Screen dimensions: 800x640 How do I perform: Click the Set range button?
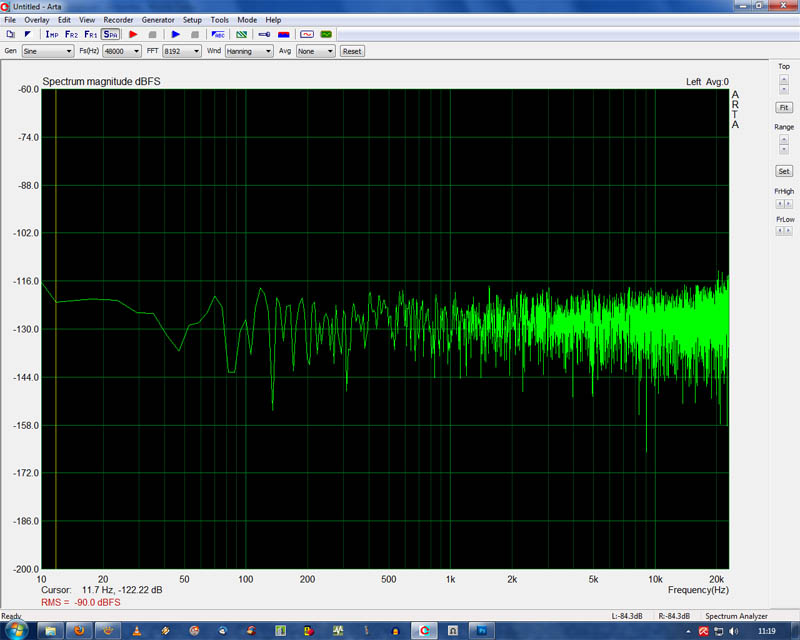click(783, 171)
